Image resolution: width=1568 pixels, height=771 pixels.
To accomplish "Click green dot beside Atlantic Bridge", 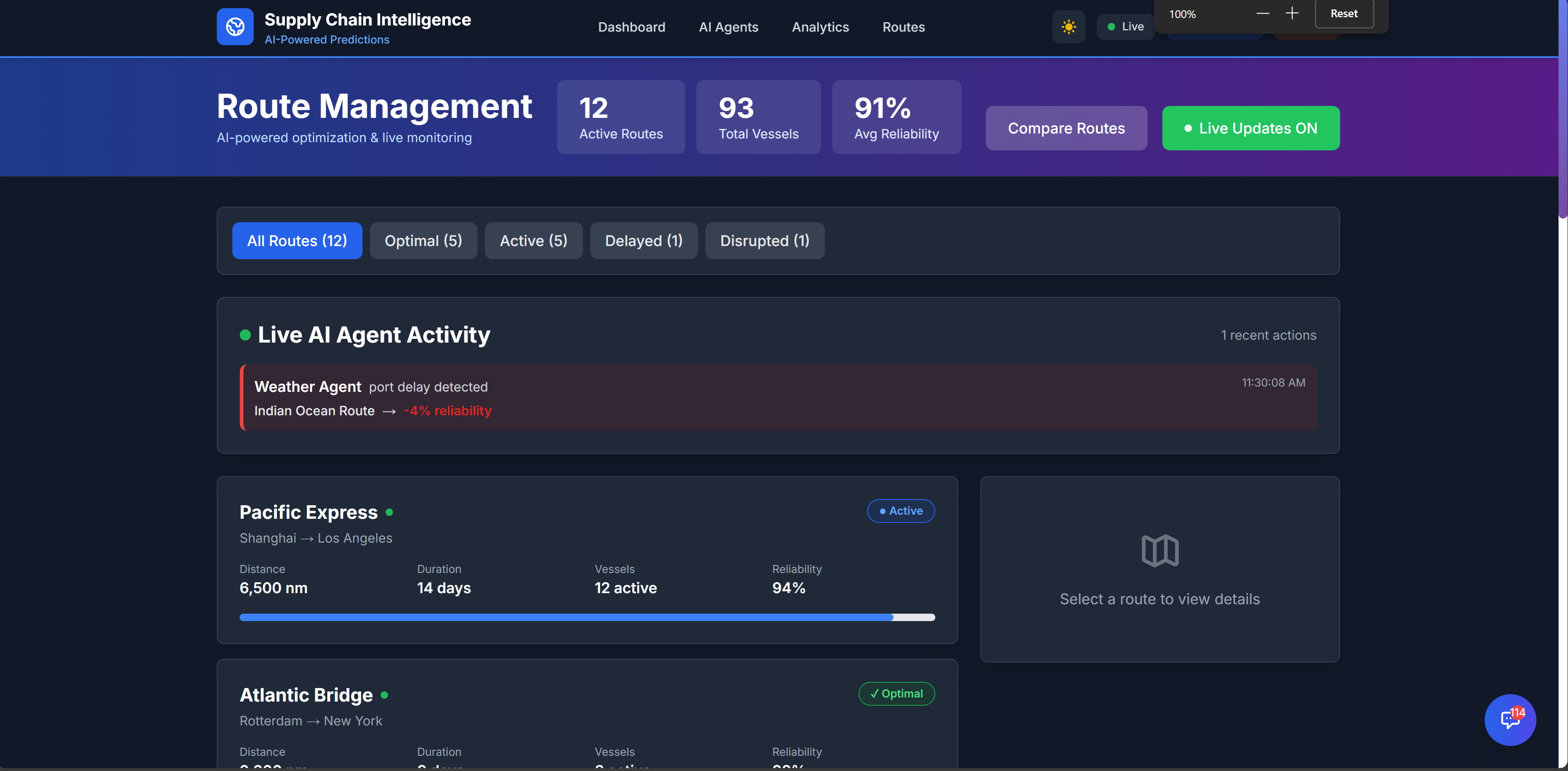I will click(x=385, y=695).
